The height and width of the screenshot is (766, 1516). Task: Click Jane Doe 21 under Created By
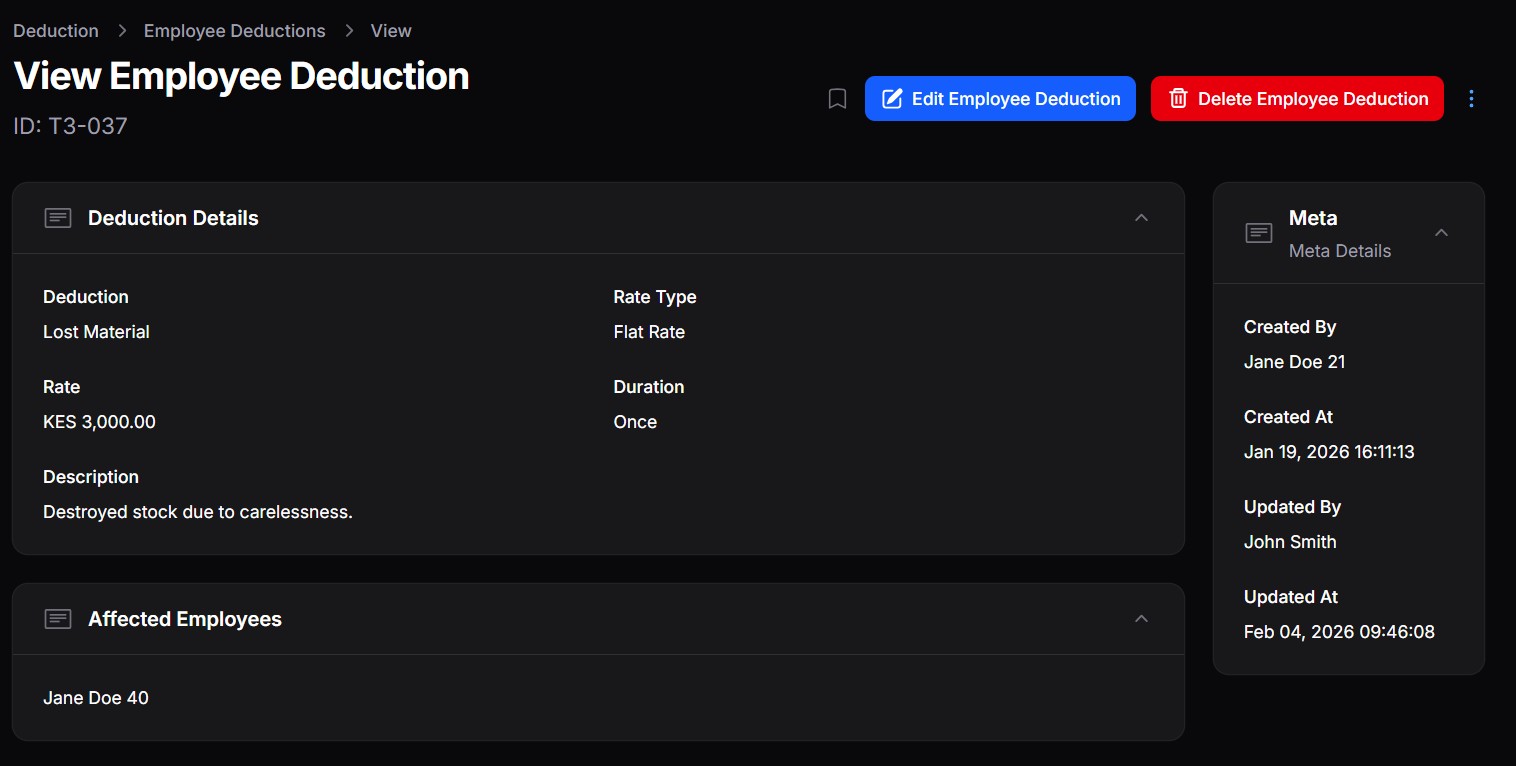tap(1294, 362)
